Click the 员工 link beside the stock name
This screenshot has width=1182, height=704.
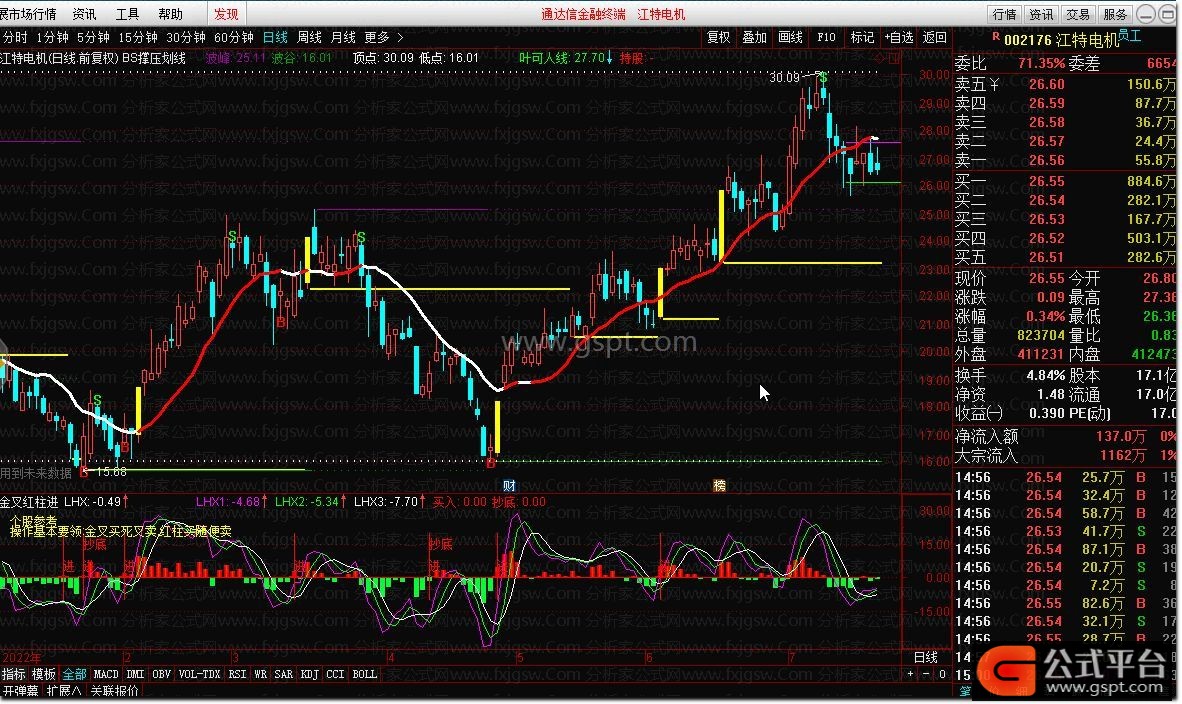coord(1130,36)
